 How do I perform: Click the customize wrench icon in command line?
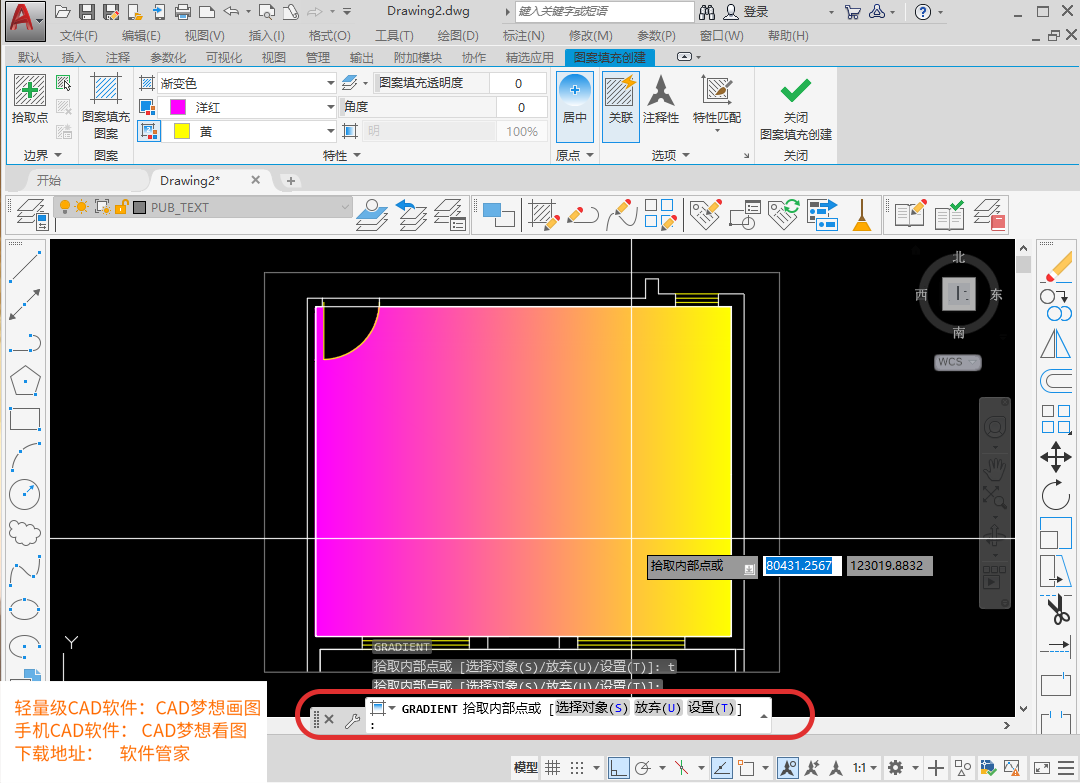click(x=352, y=720)
